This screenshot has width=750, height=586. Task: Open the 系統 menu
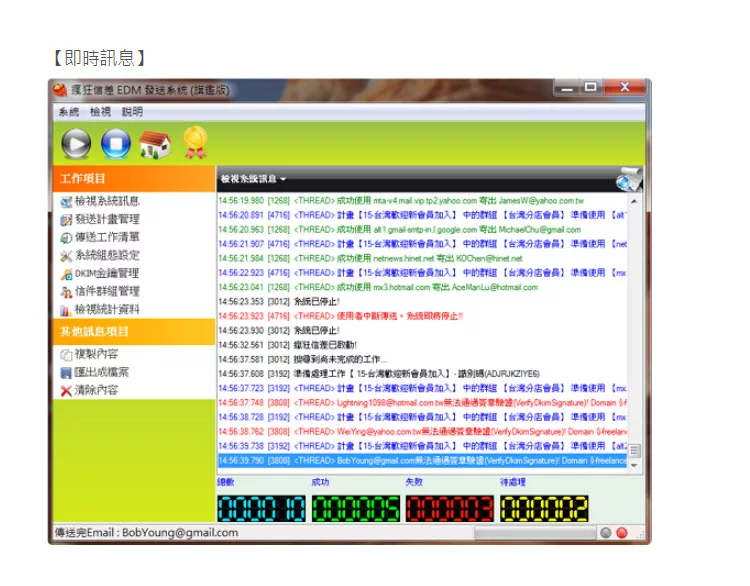[x=68, y=112]
